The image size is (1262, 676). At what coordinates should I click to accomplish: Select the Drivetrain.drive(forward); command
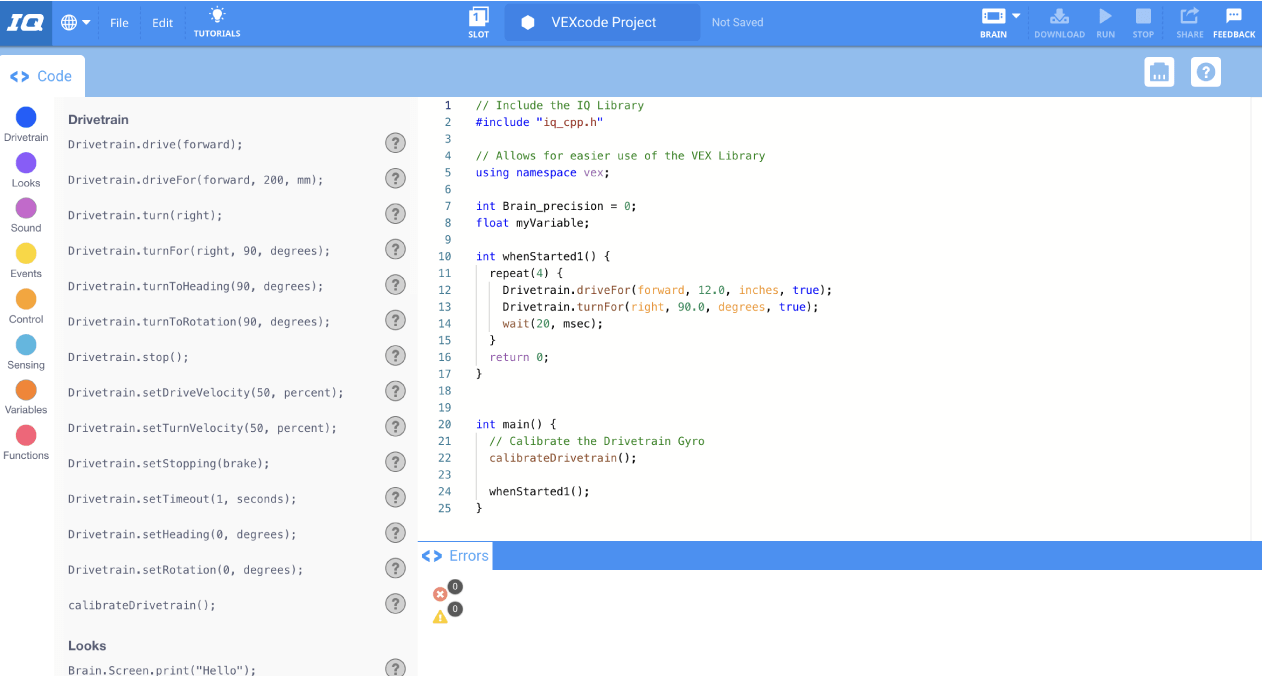[155, 144]
